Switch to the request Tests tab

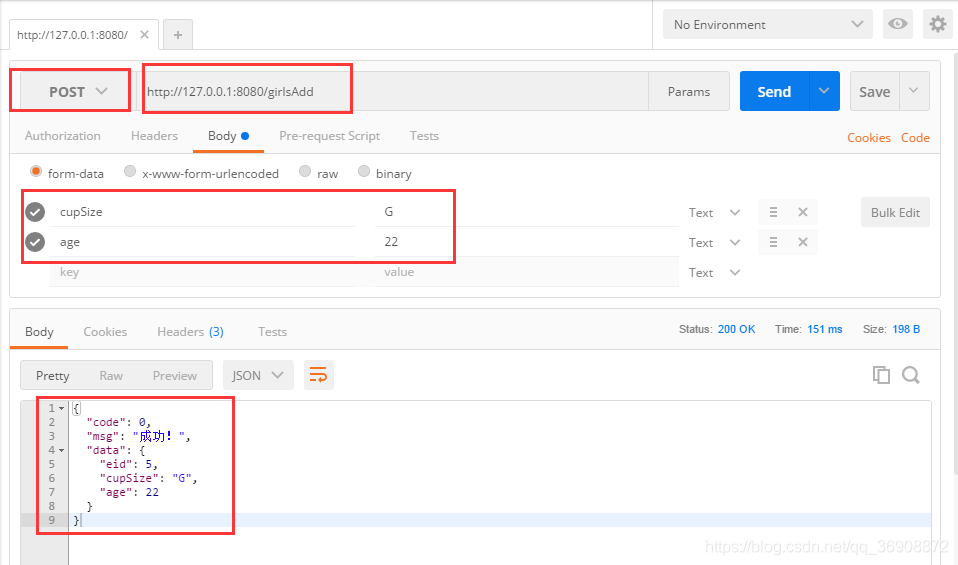[424, 136]
